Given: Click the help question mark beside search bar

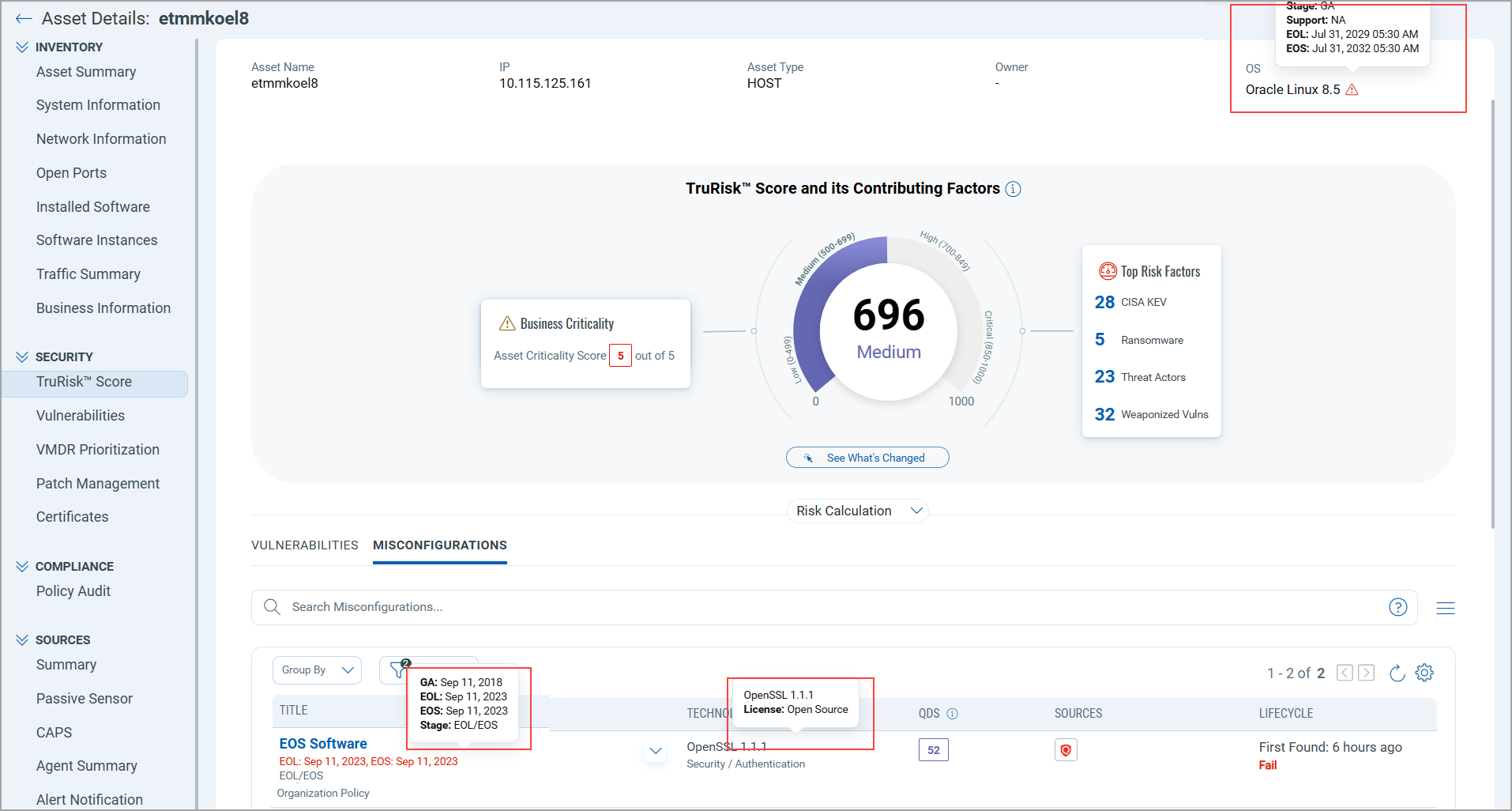Looking at the screenshot, I should pyautogui.click(x=1398, y=607).
